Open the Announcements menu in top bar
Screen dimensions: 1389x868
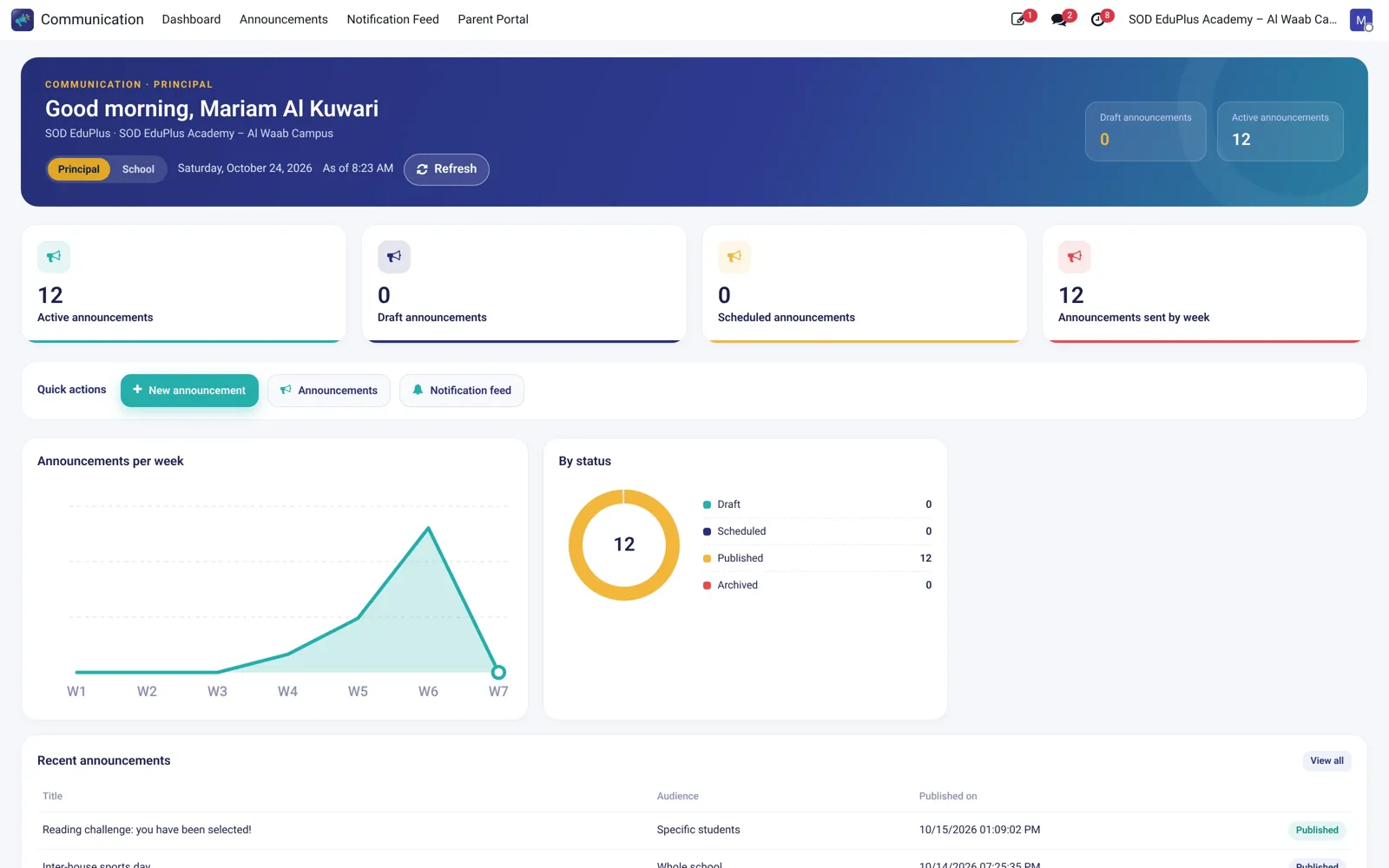pos(284,19)
